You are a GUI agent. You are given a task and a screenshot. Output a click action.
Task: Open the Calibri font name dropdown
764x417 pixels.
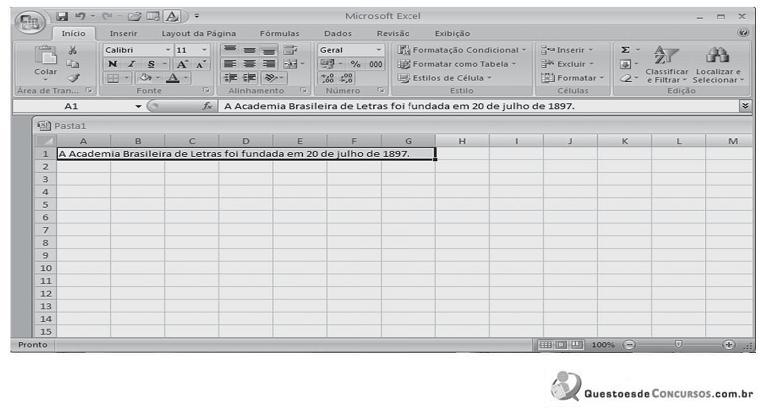click(167, 49)
